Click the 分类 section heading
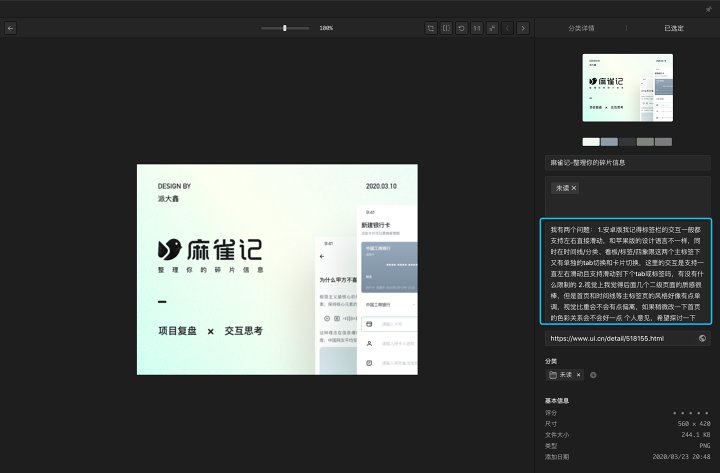Viewport: 720px width, 473px height. [x=551, y=361]
